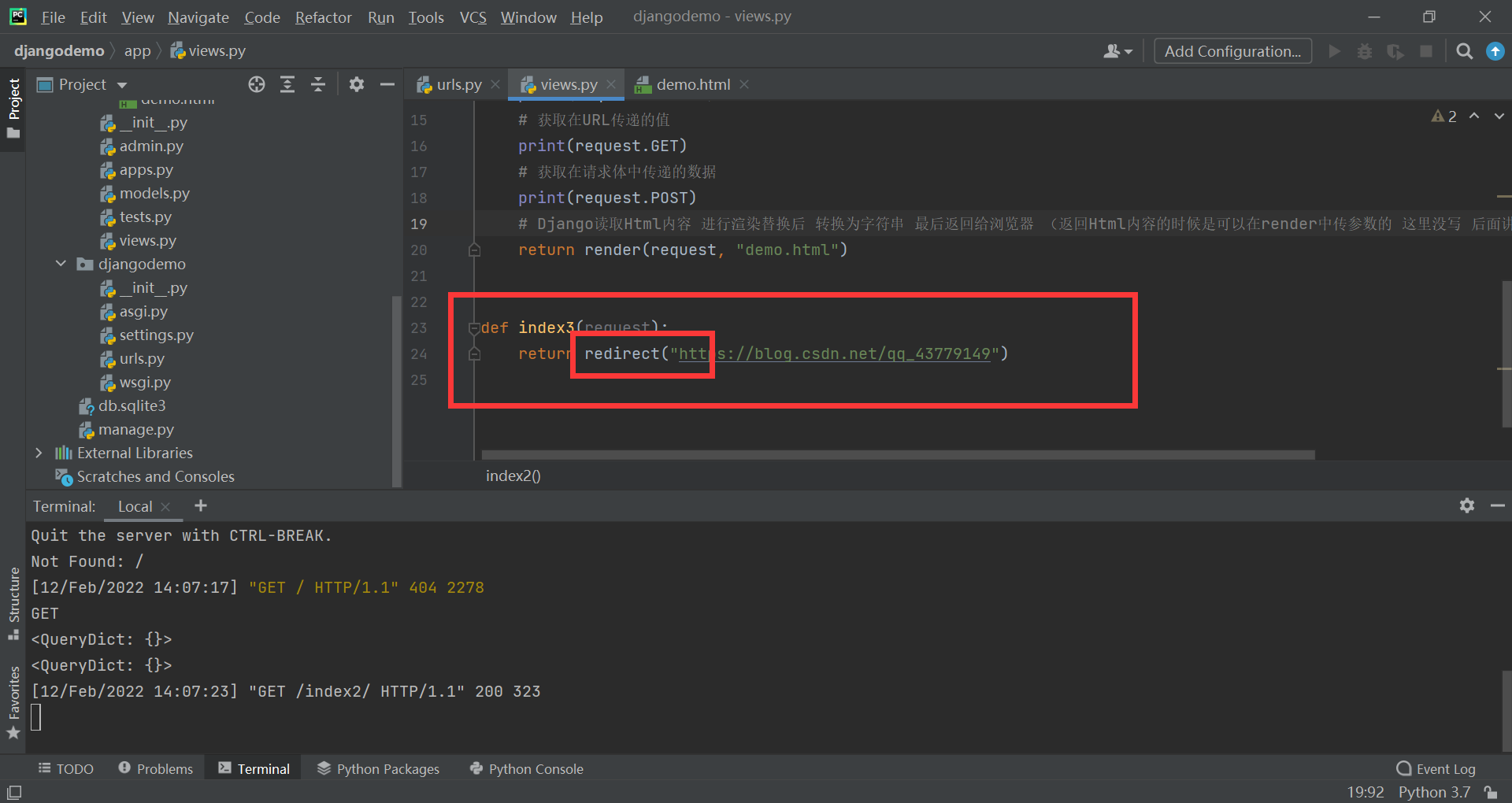Viewport: 1512px width, 803px height.
Task: Click Python 3.7 interpreter in status bar
Action: click(x=1434, y=792)
